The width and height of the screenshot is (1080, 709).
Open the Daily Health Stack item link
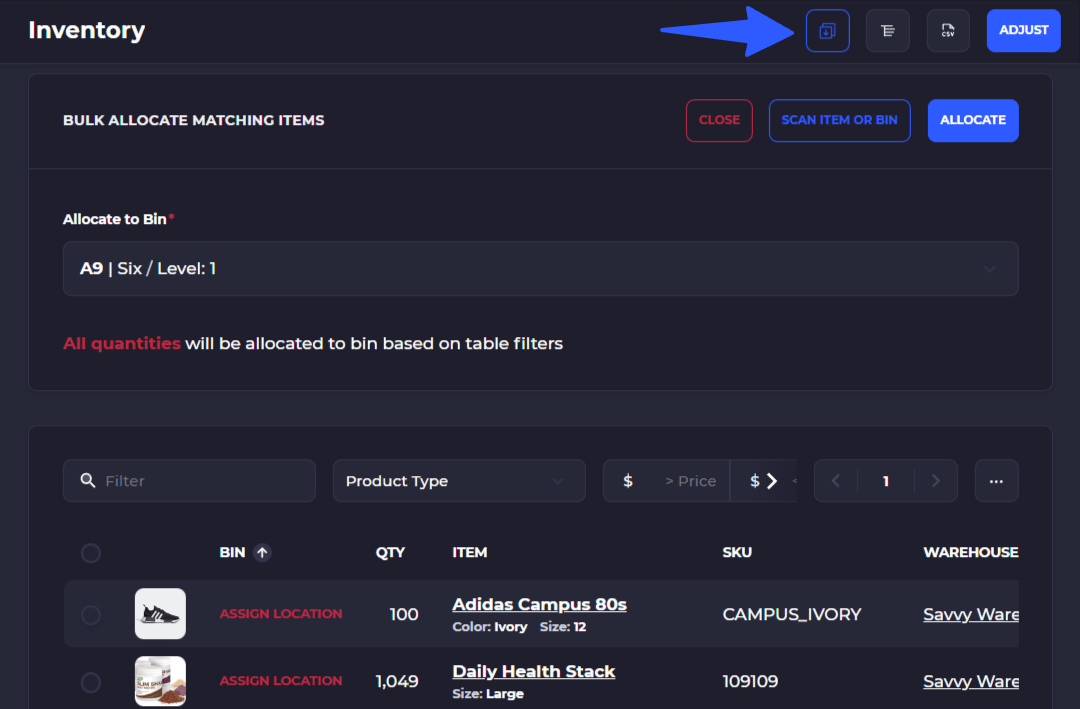534,671
